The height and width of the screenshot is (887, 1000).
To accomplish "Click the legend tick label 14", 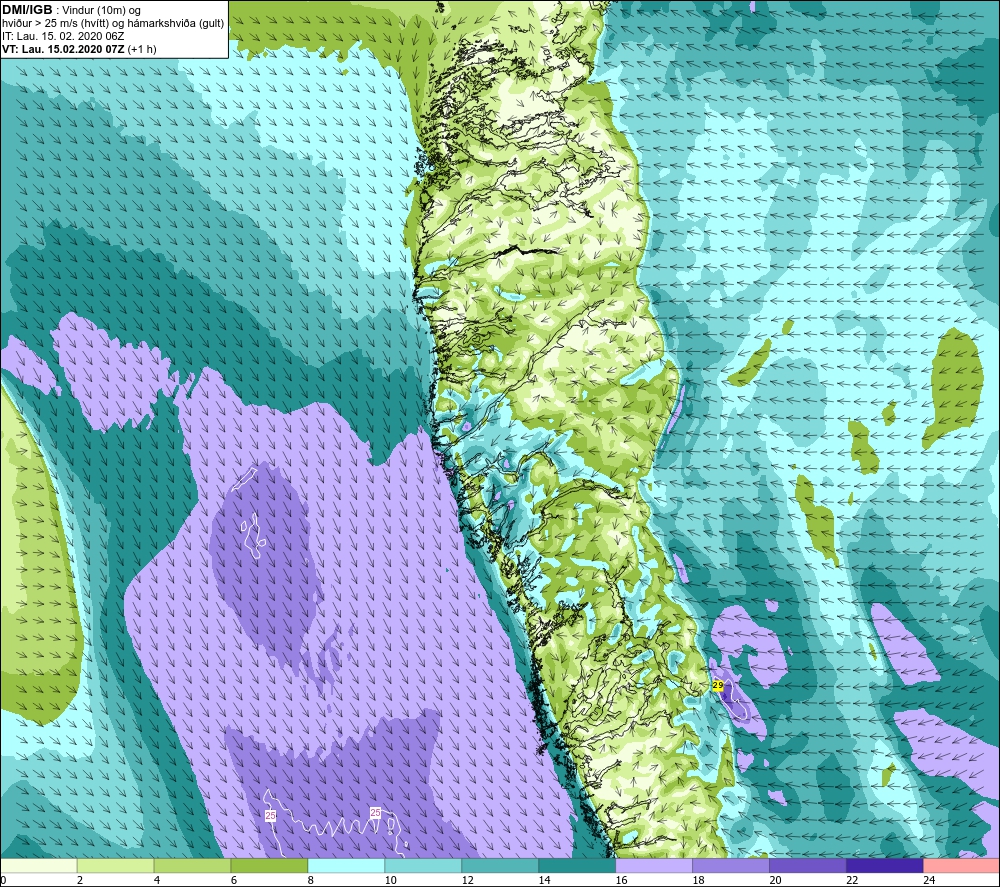I will point(544,880).
